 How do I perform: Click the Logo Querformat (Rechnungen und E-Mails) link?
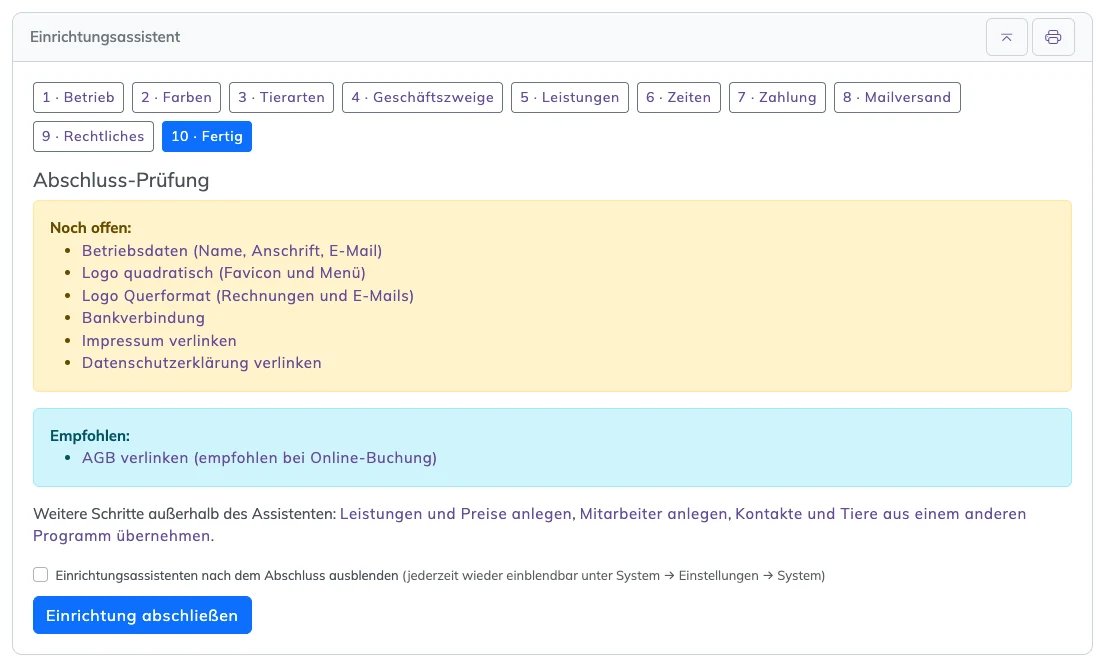click(248, 296)
